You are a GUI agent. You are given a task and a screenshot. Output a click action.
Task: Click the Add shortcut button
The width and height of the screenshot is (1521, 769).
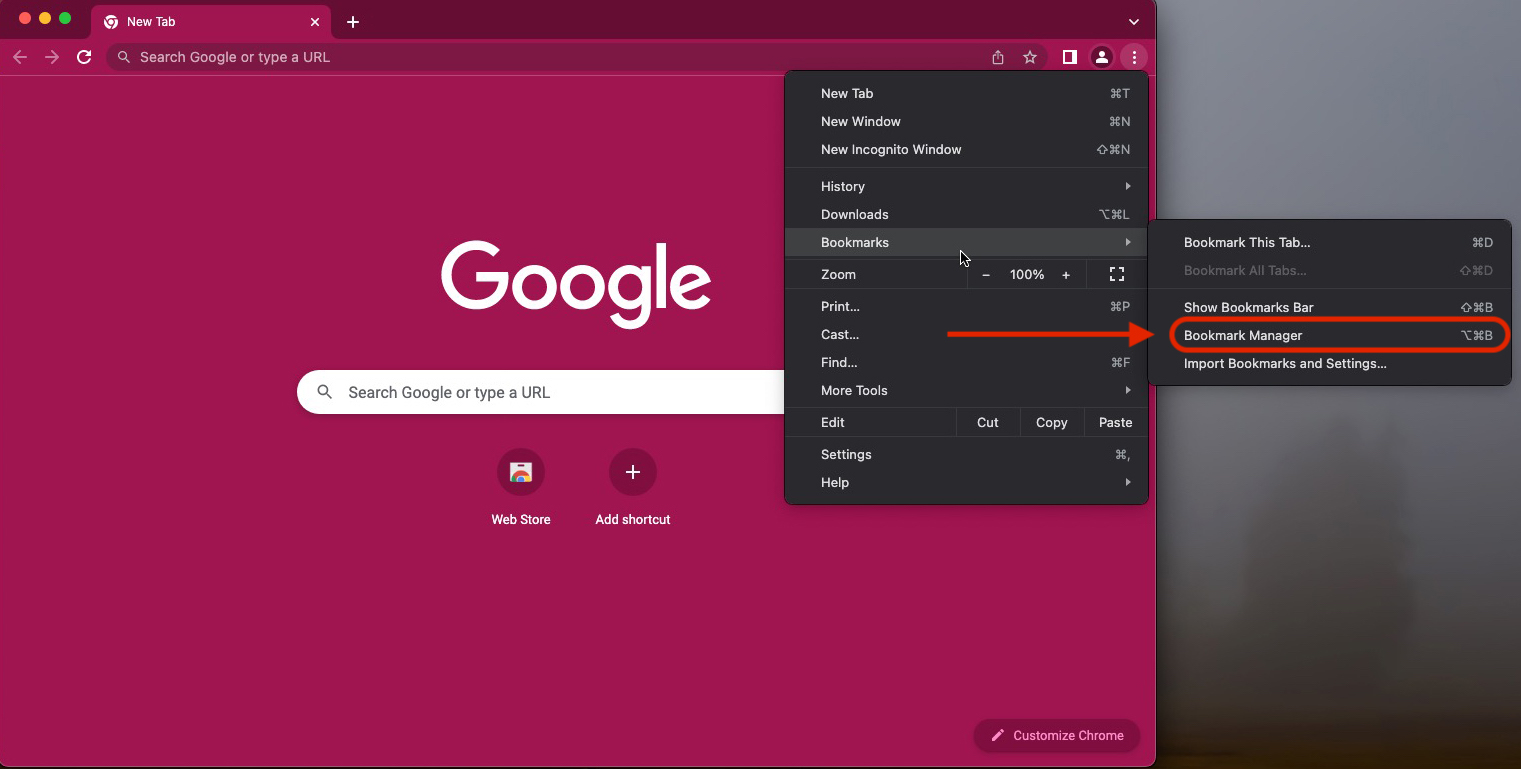[x=632, y=472]
